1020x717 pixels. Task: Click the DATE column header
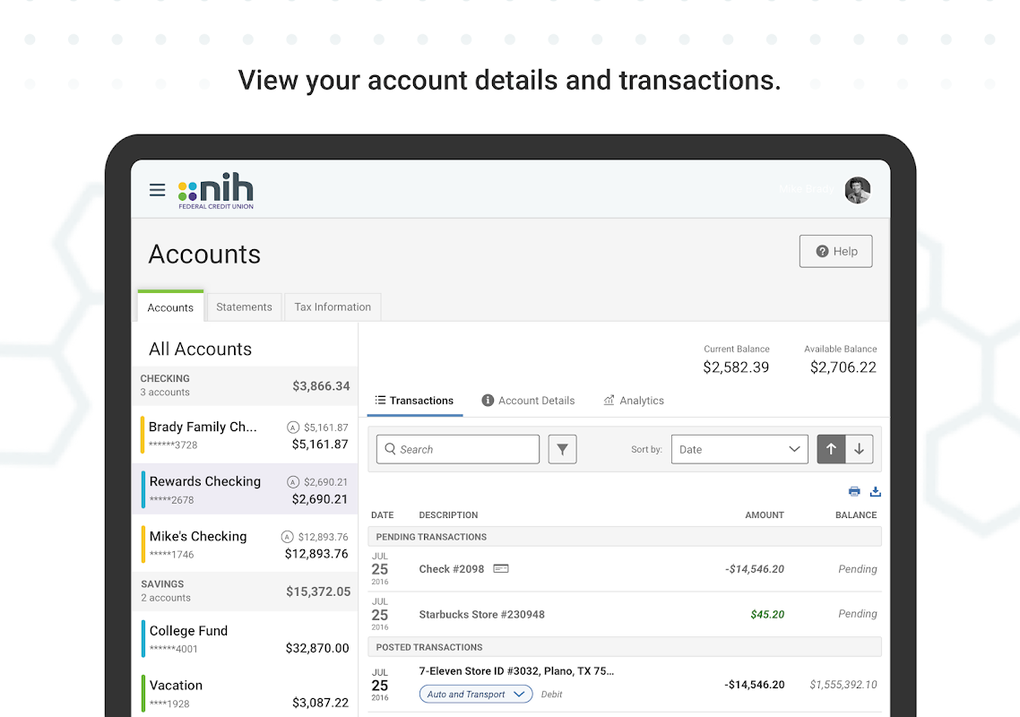coord(382,515)
